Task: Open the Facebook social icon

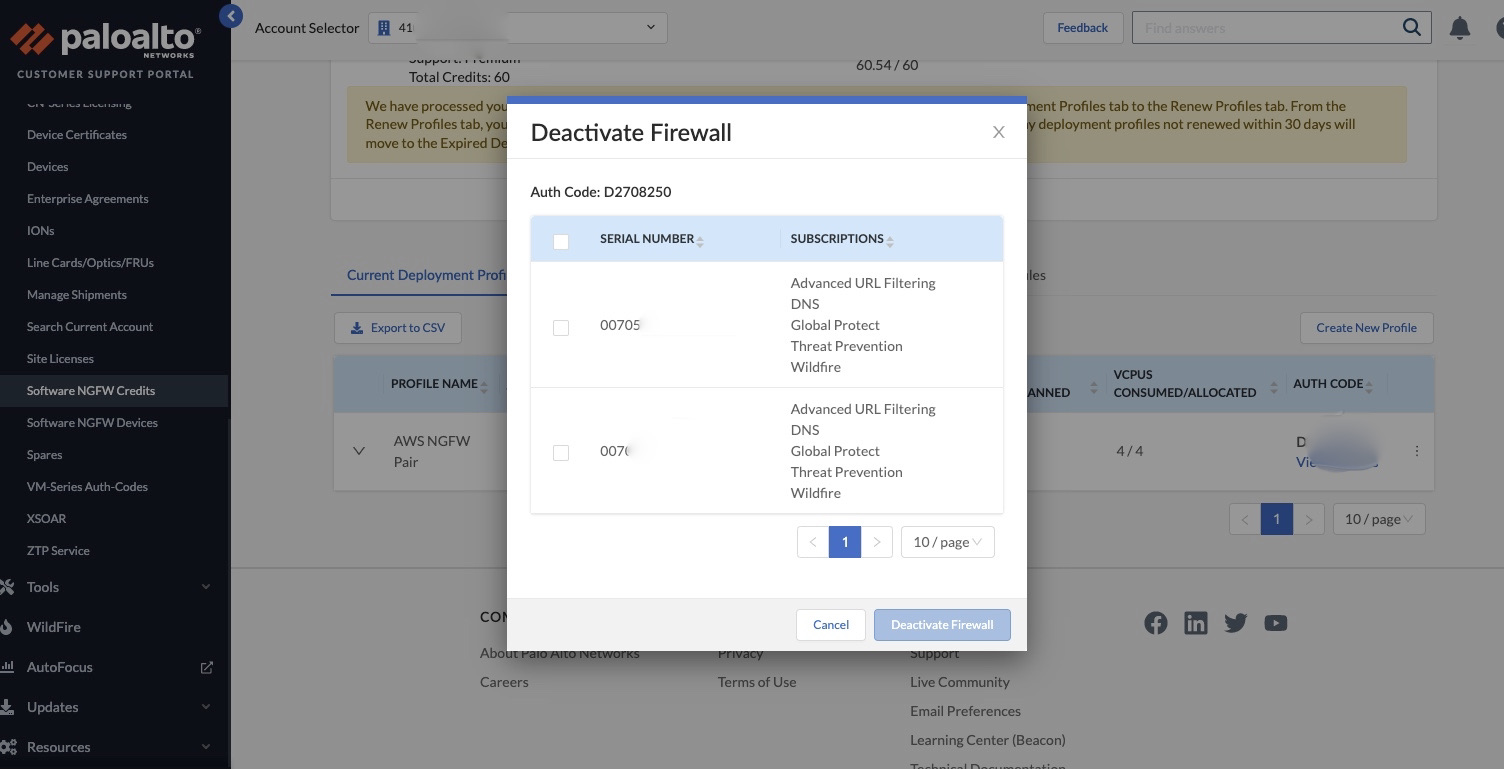Action: click(1156, 623)
